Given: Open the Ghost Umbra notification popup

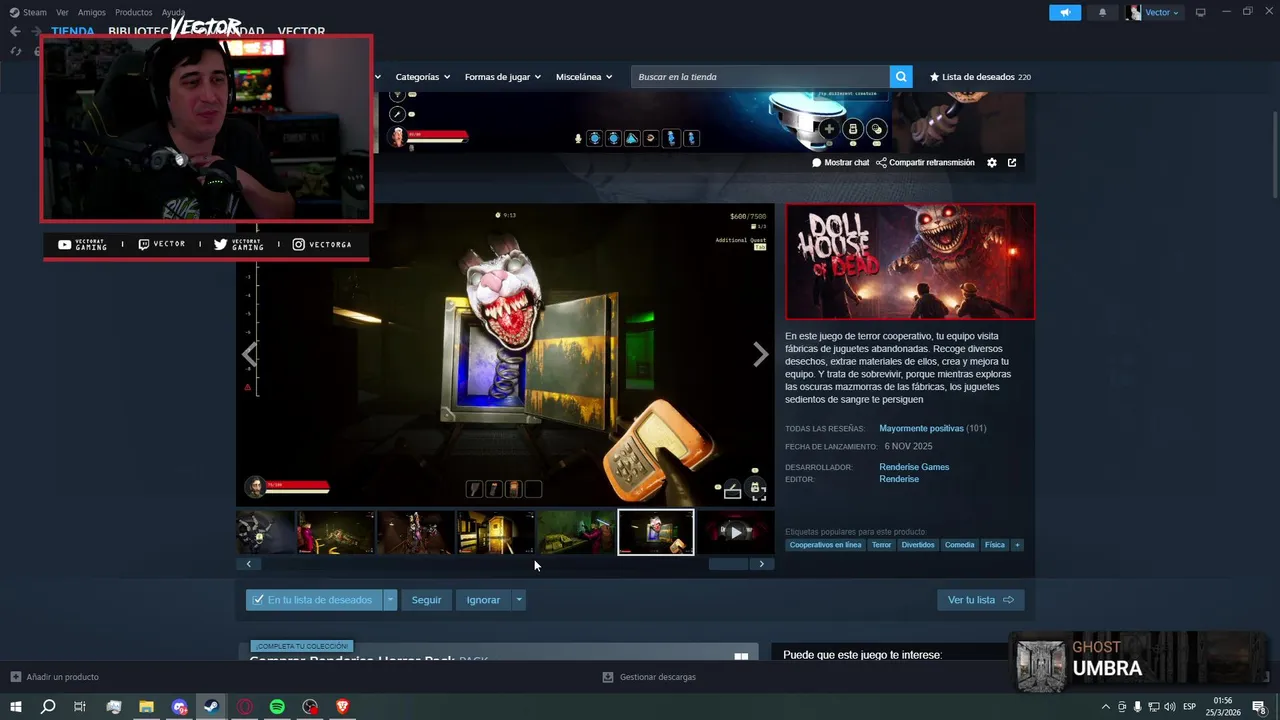Looking at the screenshot, I should pos(1138,661).
